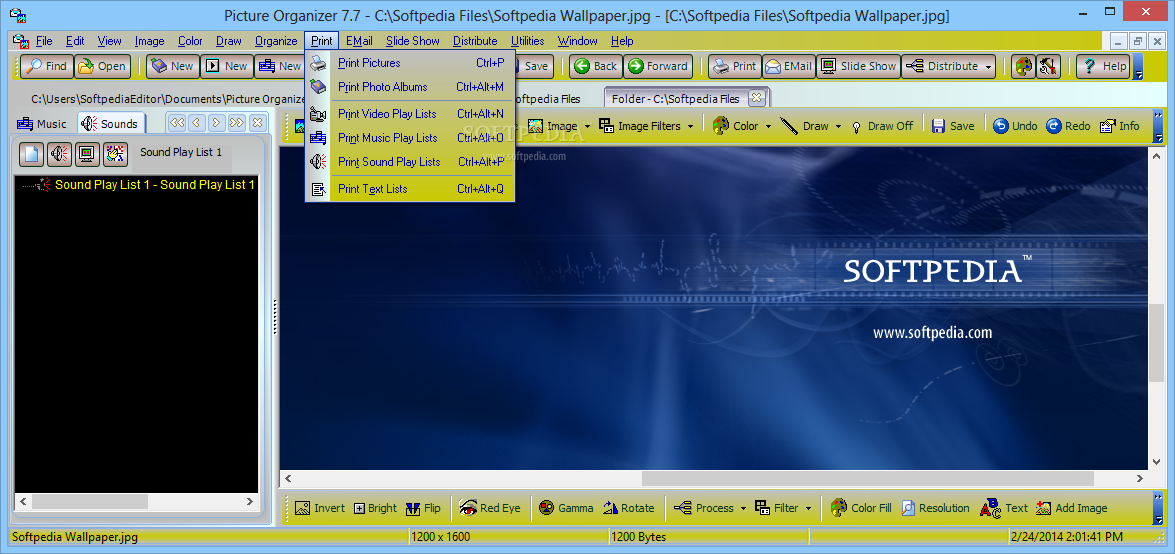This screenshot has width=1175, height=554.
Task: Click Save next to Undo in image toolbar
Action: click(953, 126)
